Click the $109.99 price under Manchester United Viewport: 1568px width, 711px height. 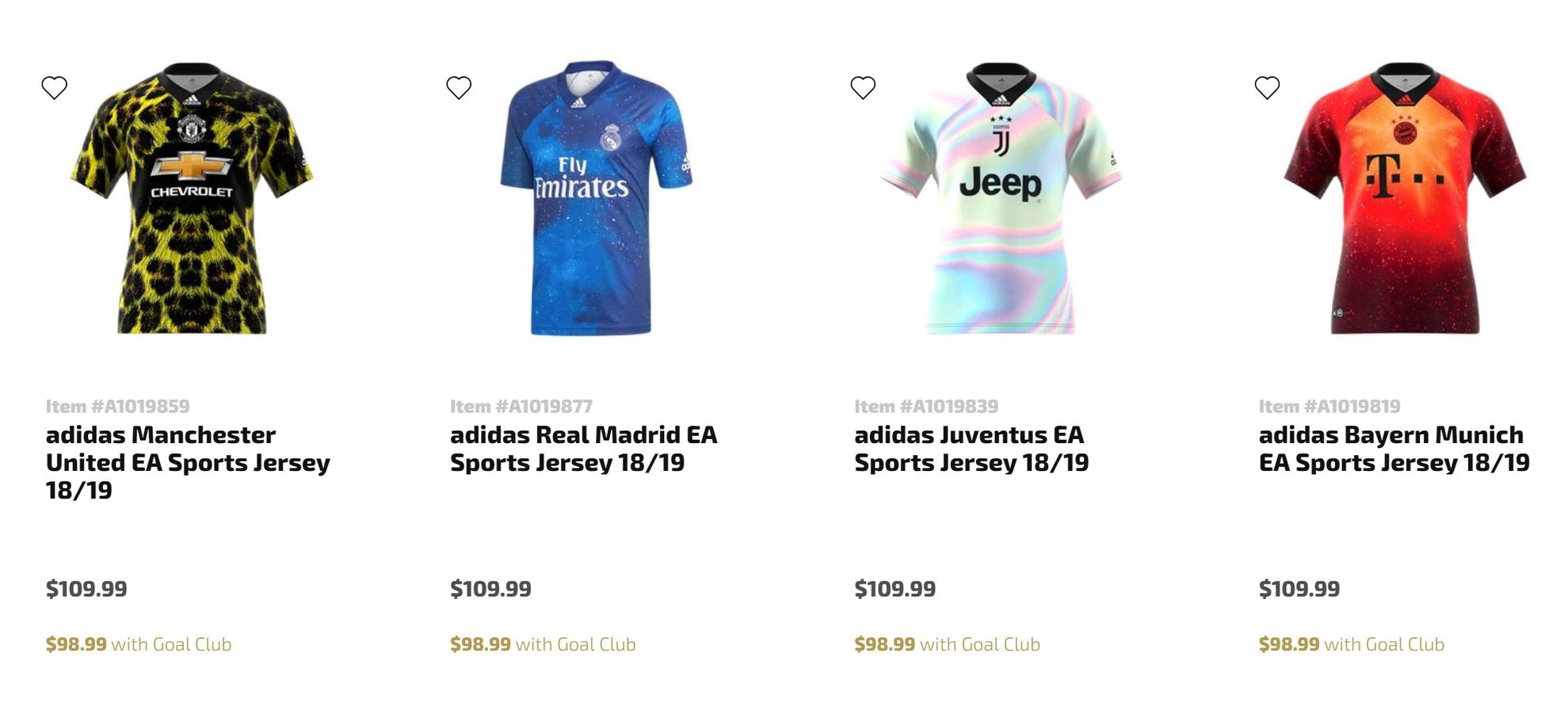86,589
